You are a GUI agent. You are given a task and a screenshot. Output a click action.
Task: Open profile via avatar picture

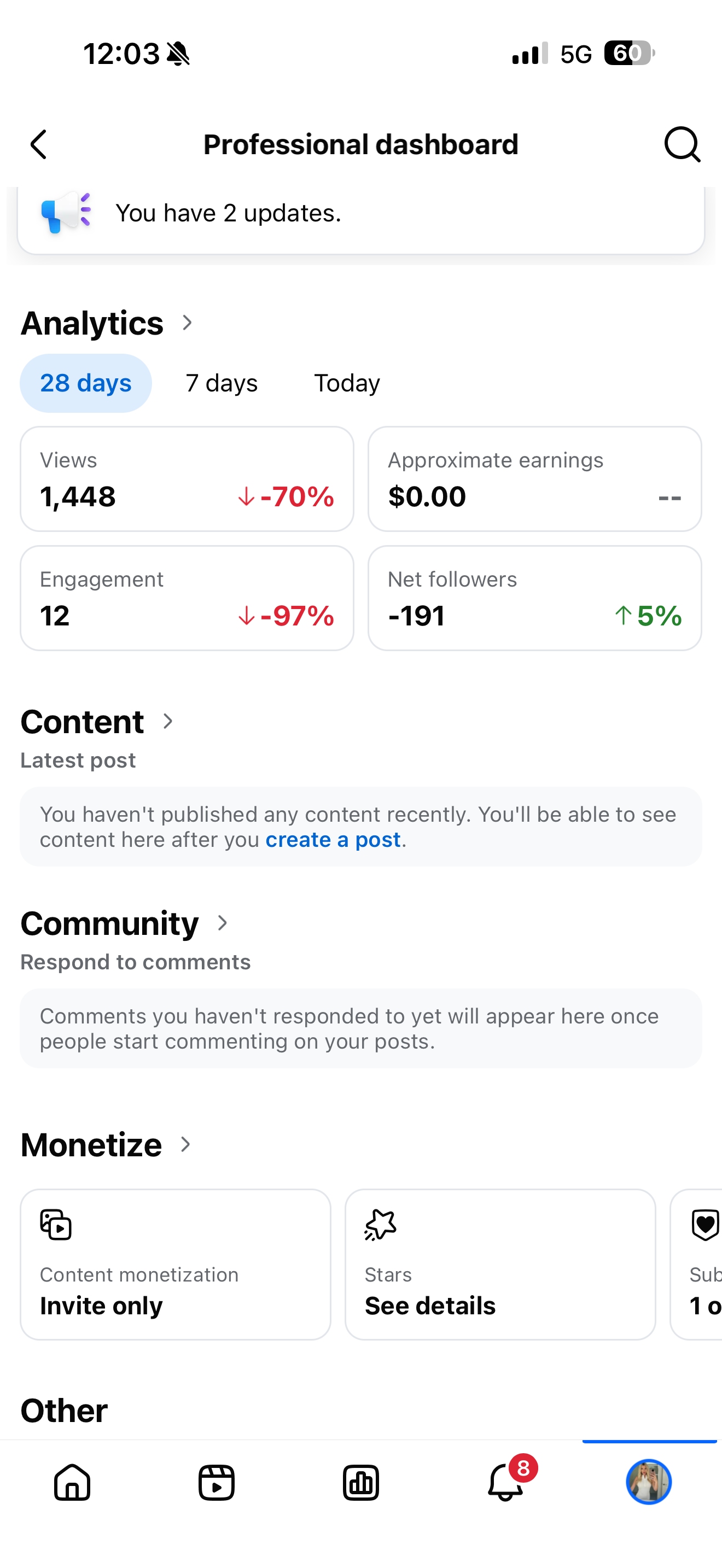649,1482
